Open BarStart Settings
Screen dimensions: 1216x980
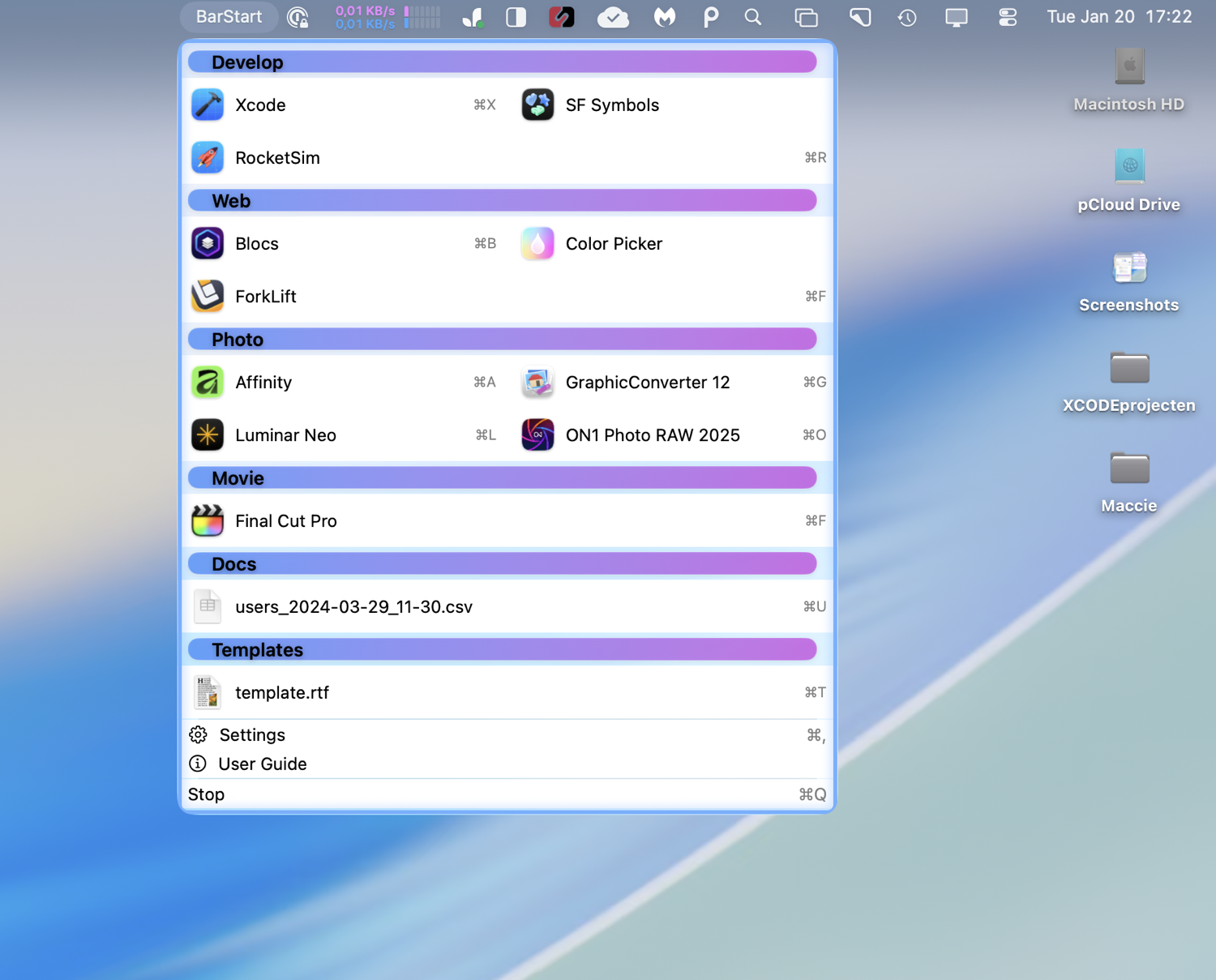click(x=252, y=735)
